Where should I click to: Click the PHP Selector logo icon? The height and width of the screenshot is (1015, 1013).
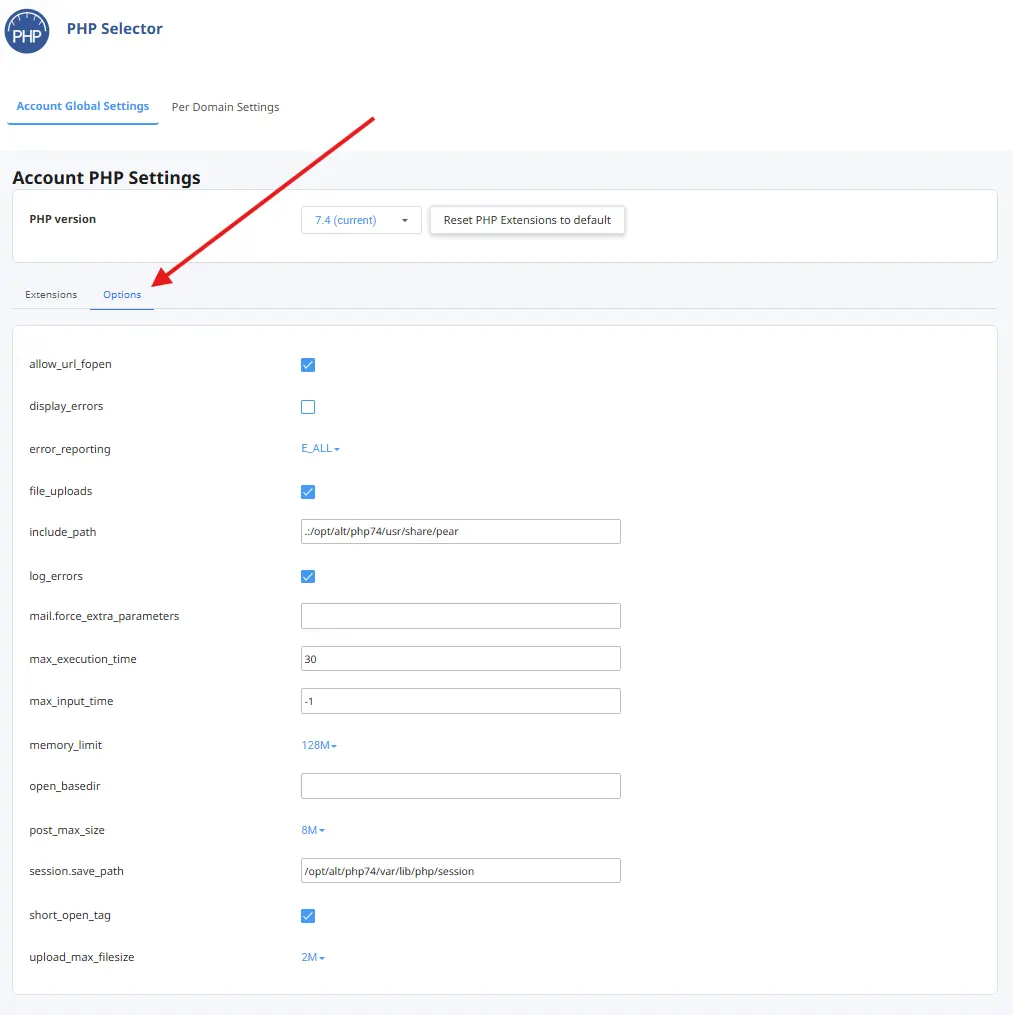27,31
